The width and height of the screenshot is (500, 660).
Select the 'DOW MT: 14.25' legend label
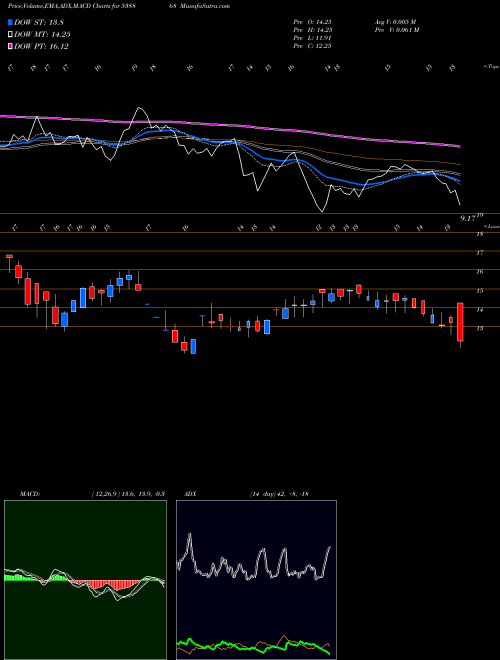[x=42, y=35]
